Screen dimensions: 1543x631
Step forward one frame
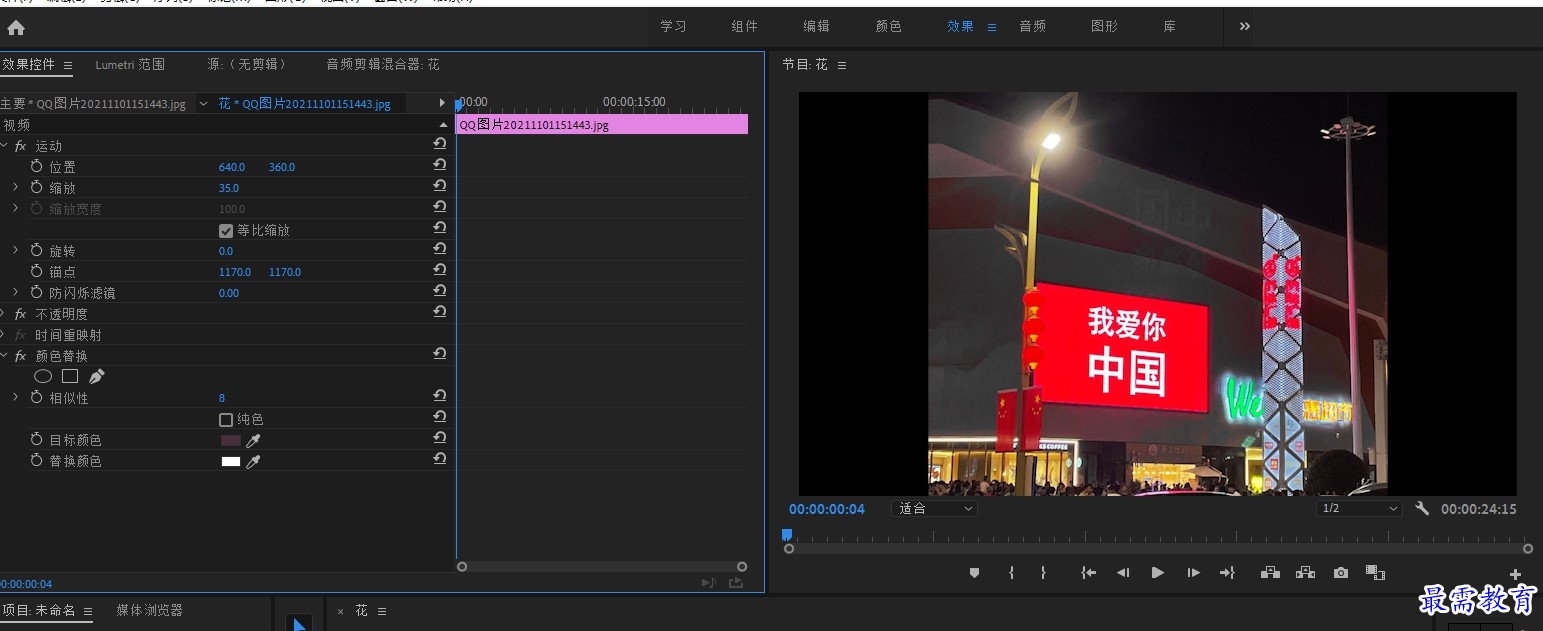pos(1193,573)
